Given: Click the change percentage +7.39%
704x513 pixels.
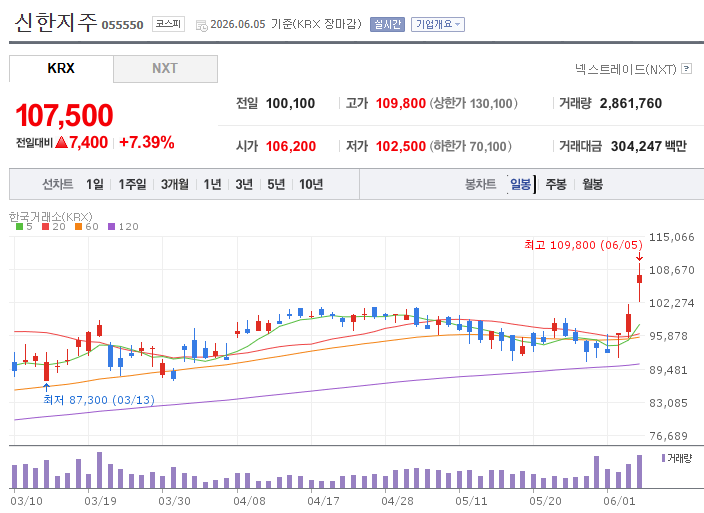Looking at the screenshot, I should point(146,142).
